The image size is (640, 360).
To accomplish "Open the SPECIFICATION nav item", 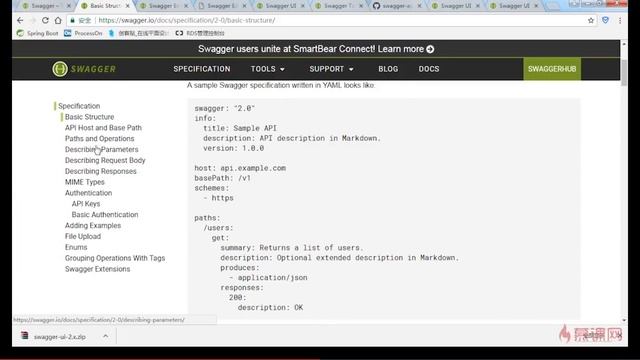I will coord(202,69).
